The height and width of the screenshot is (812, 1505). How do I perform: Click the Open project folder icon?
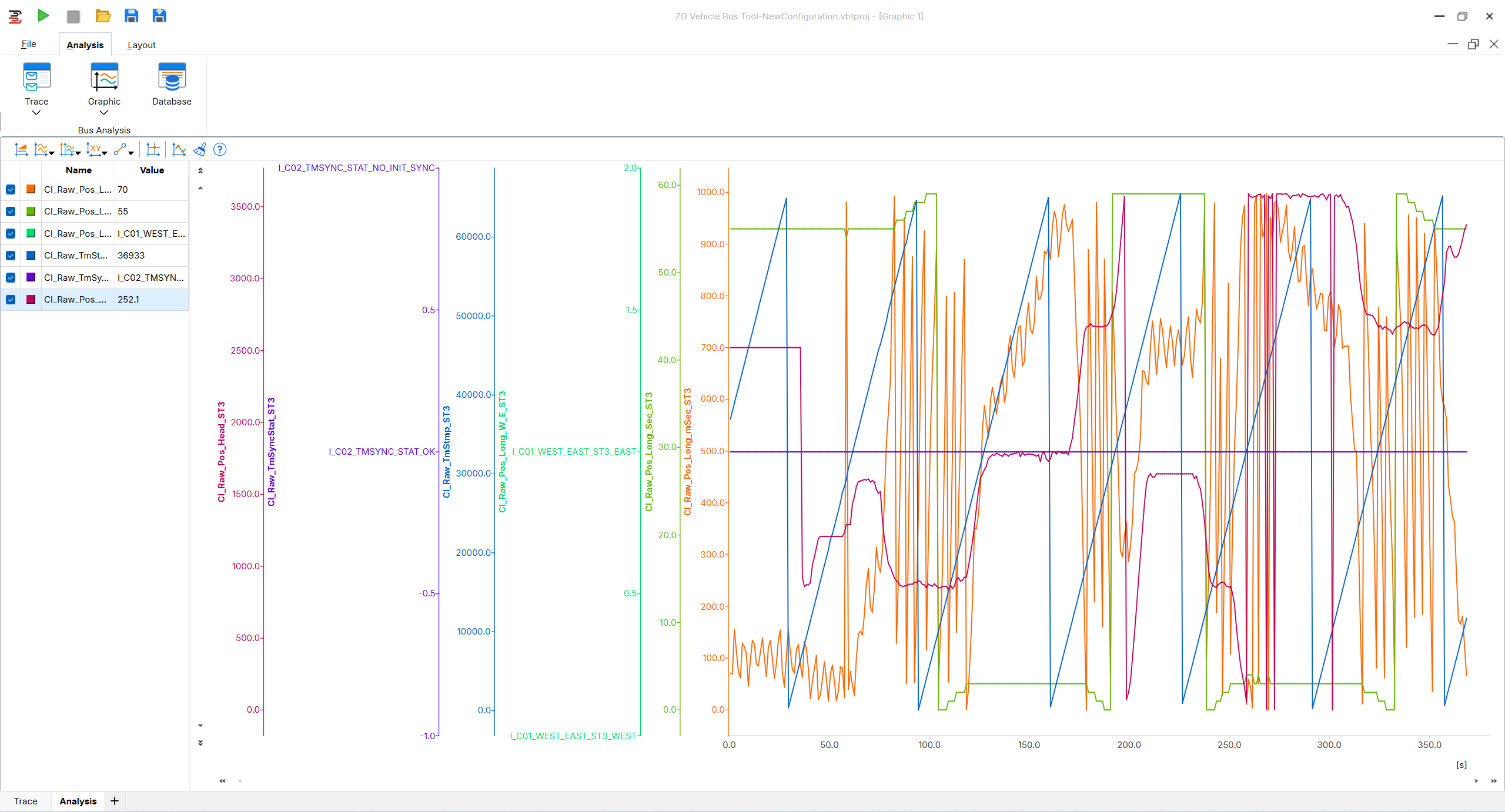(x=103, y=16)
